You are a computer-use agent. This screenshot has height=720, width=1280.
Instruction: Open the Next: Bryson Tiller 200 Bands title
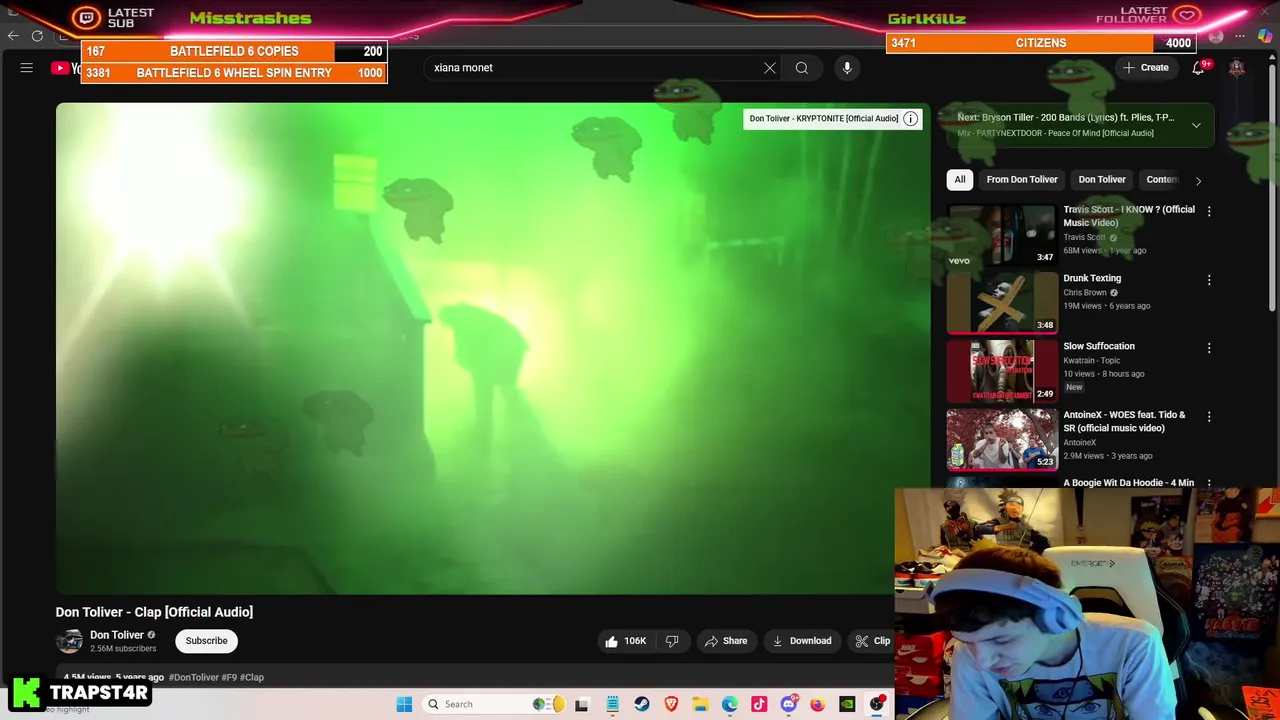(x=1065, y=118)
